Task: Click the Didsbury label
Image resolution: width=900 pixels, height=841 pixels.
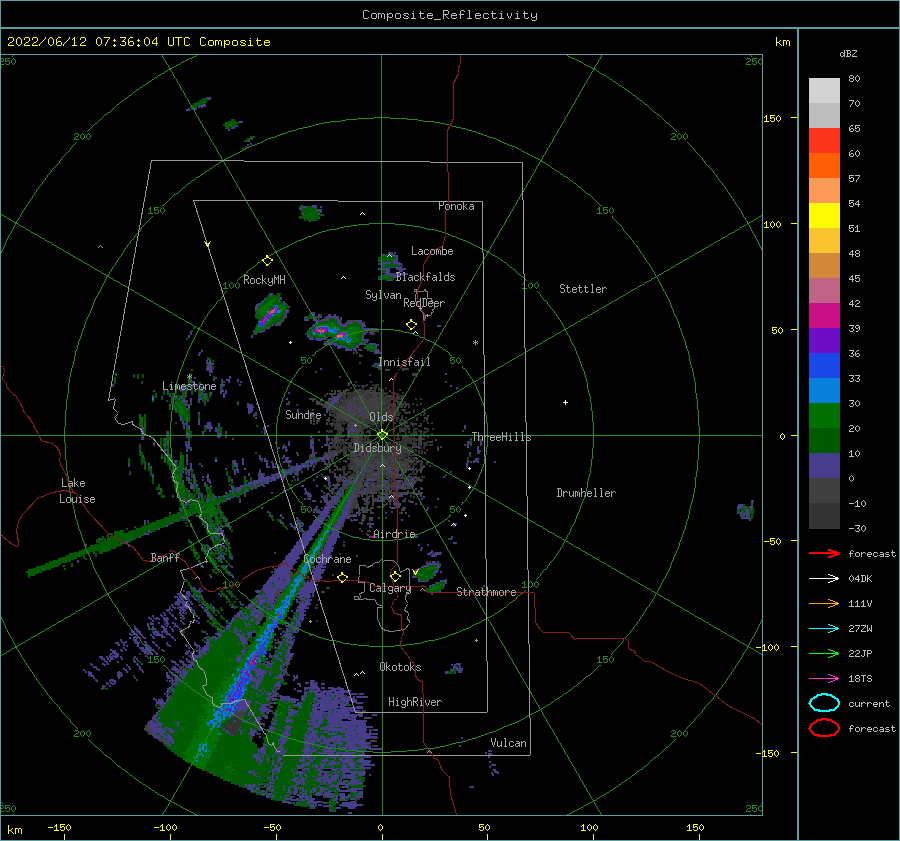Action: point(378,448)
